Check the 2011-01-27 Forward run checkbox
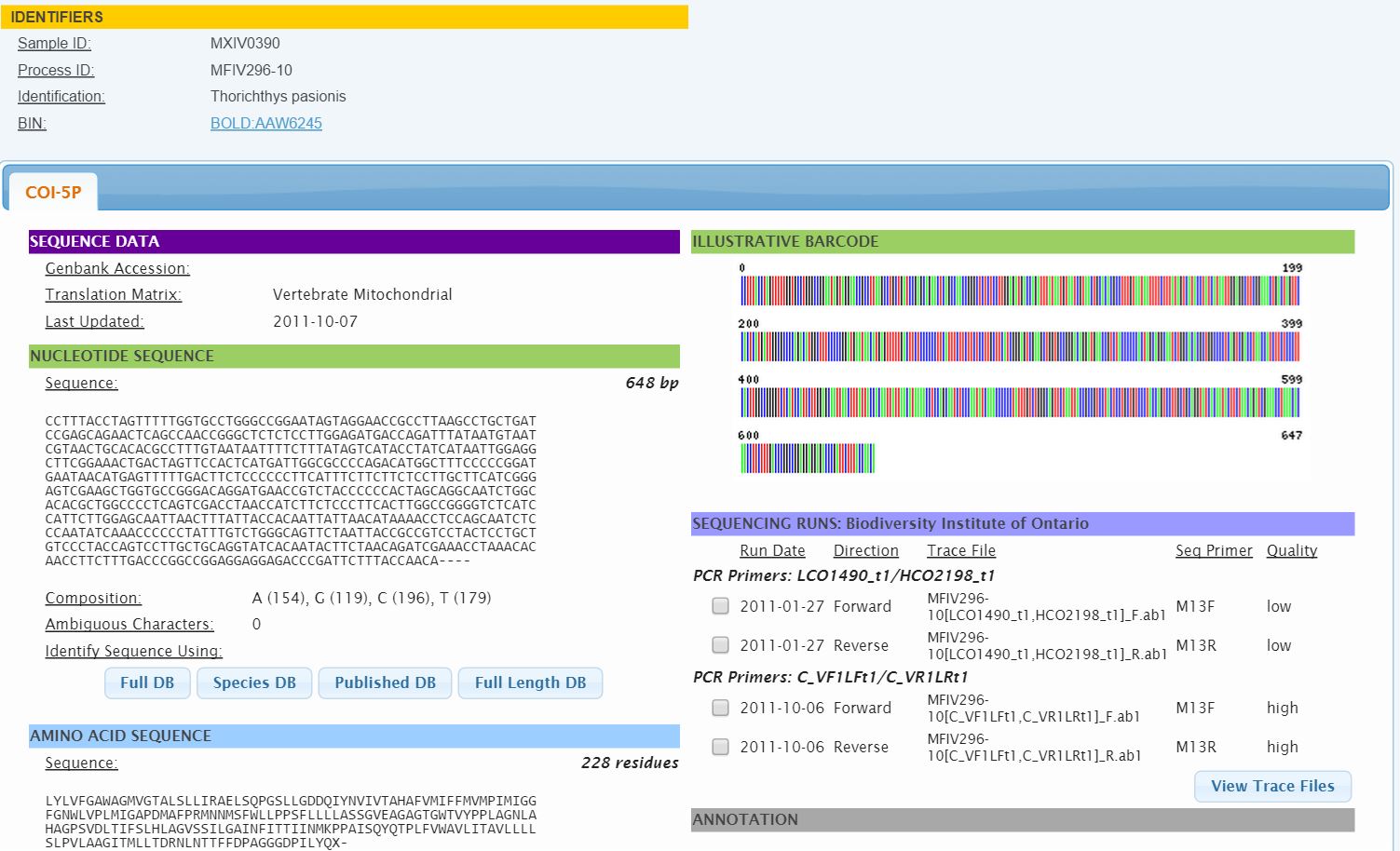 pyautogui.click(x=720, y=606)
